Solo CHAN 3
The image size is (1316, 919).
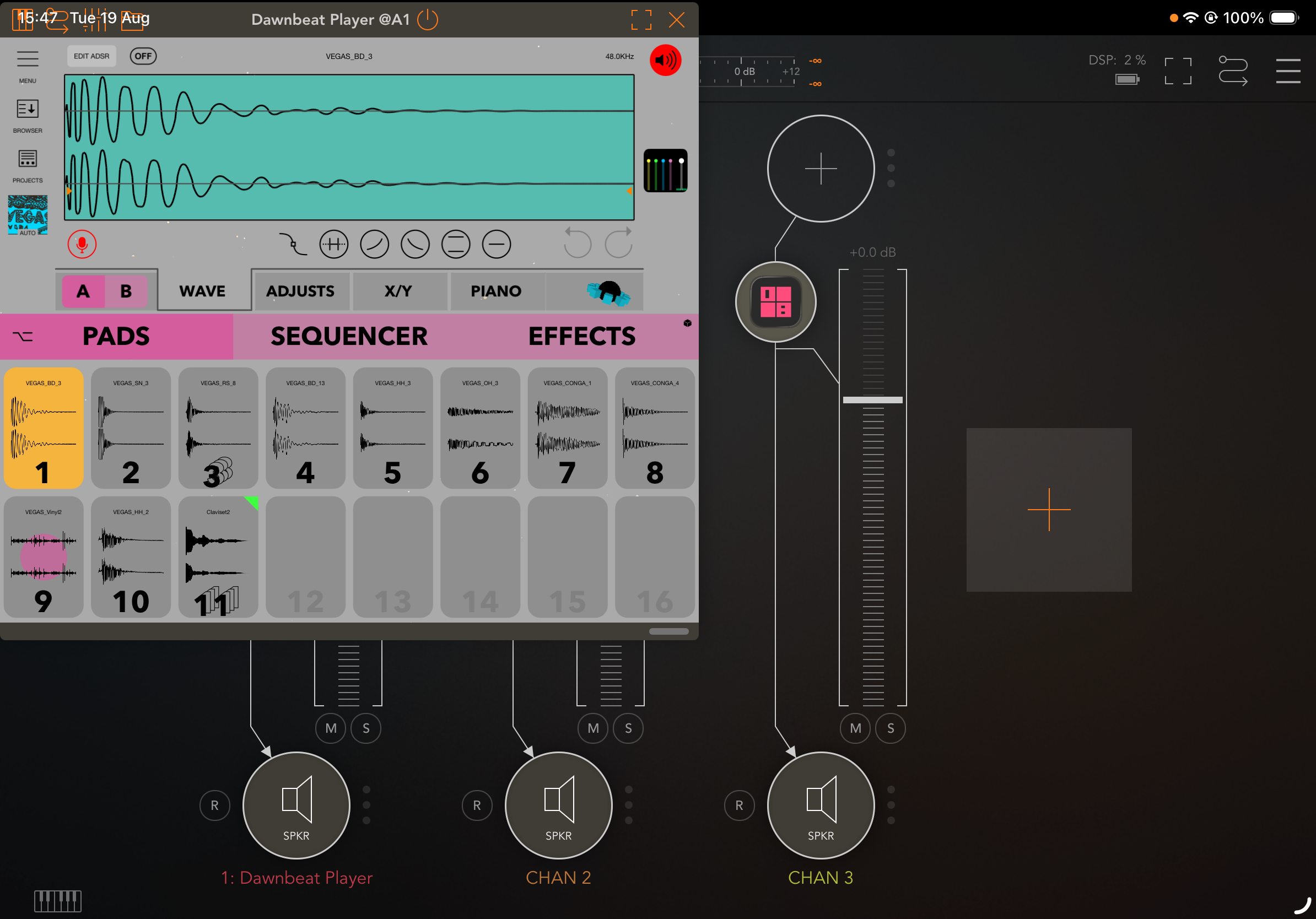click(x=891, y=728)
